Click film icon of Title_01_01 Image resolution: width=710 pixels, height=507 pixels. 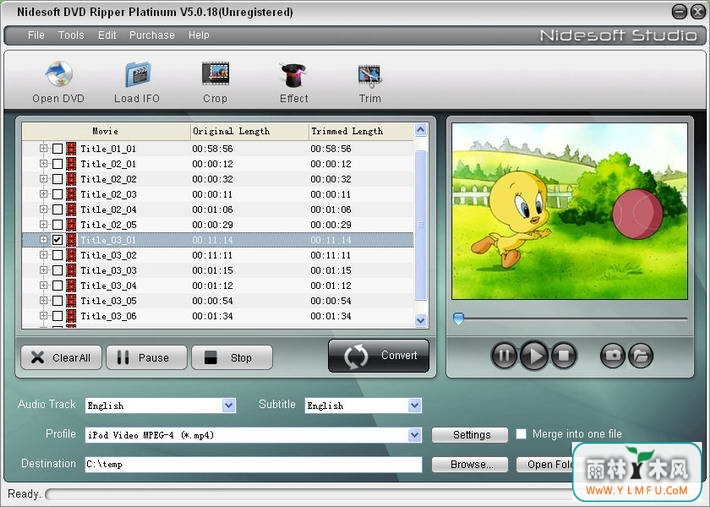coord(71,148)
